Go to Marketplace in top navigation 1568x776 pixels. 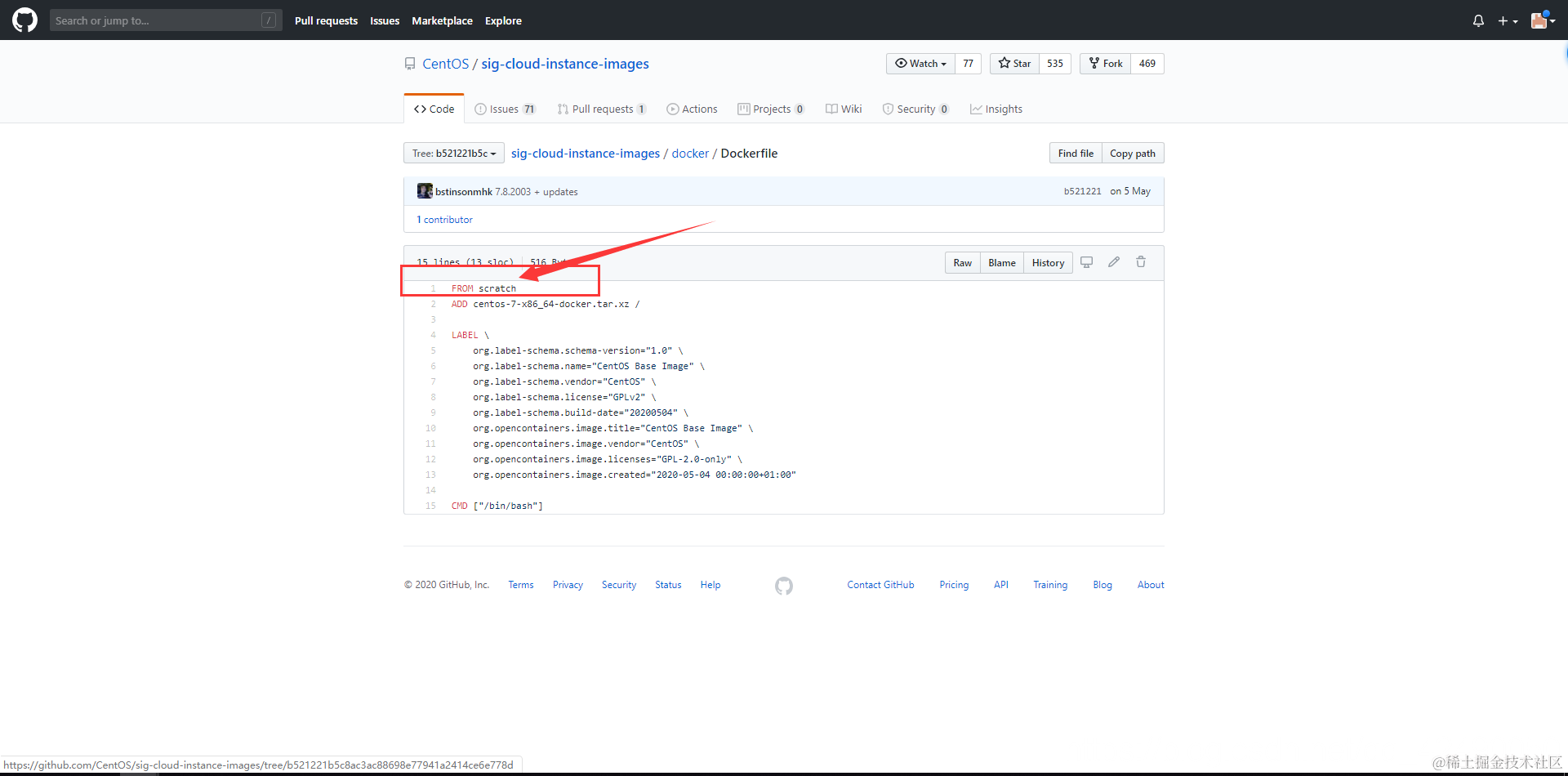[442, 20]
